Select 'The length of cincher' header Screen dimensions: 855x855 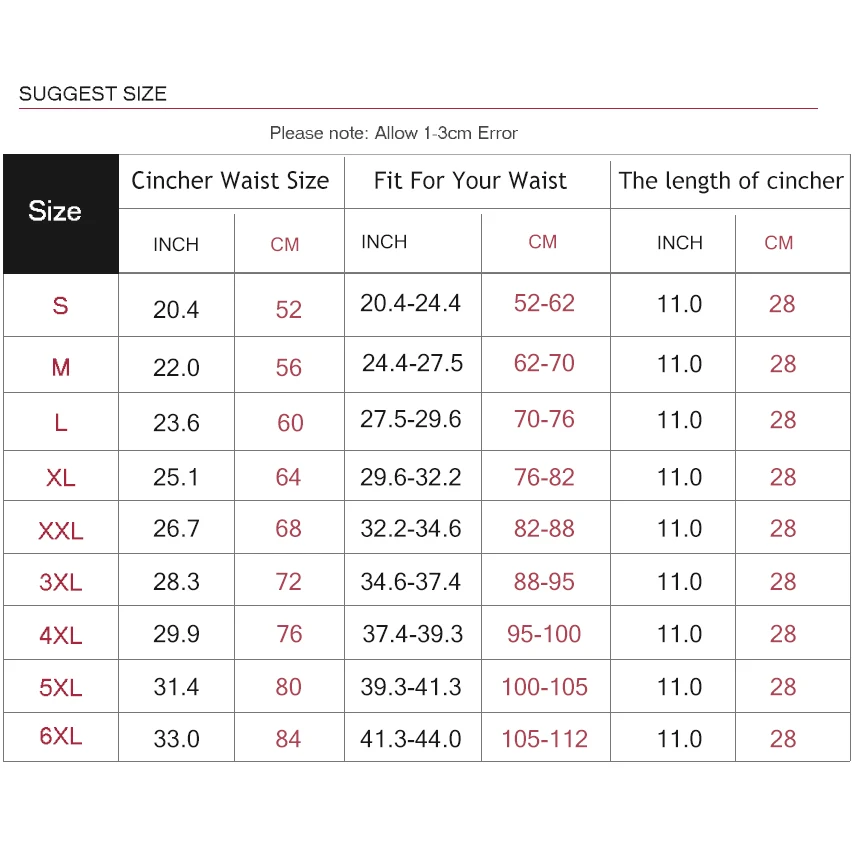(x=731, y=181)
